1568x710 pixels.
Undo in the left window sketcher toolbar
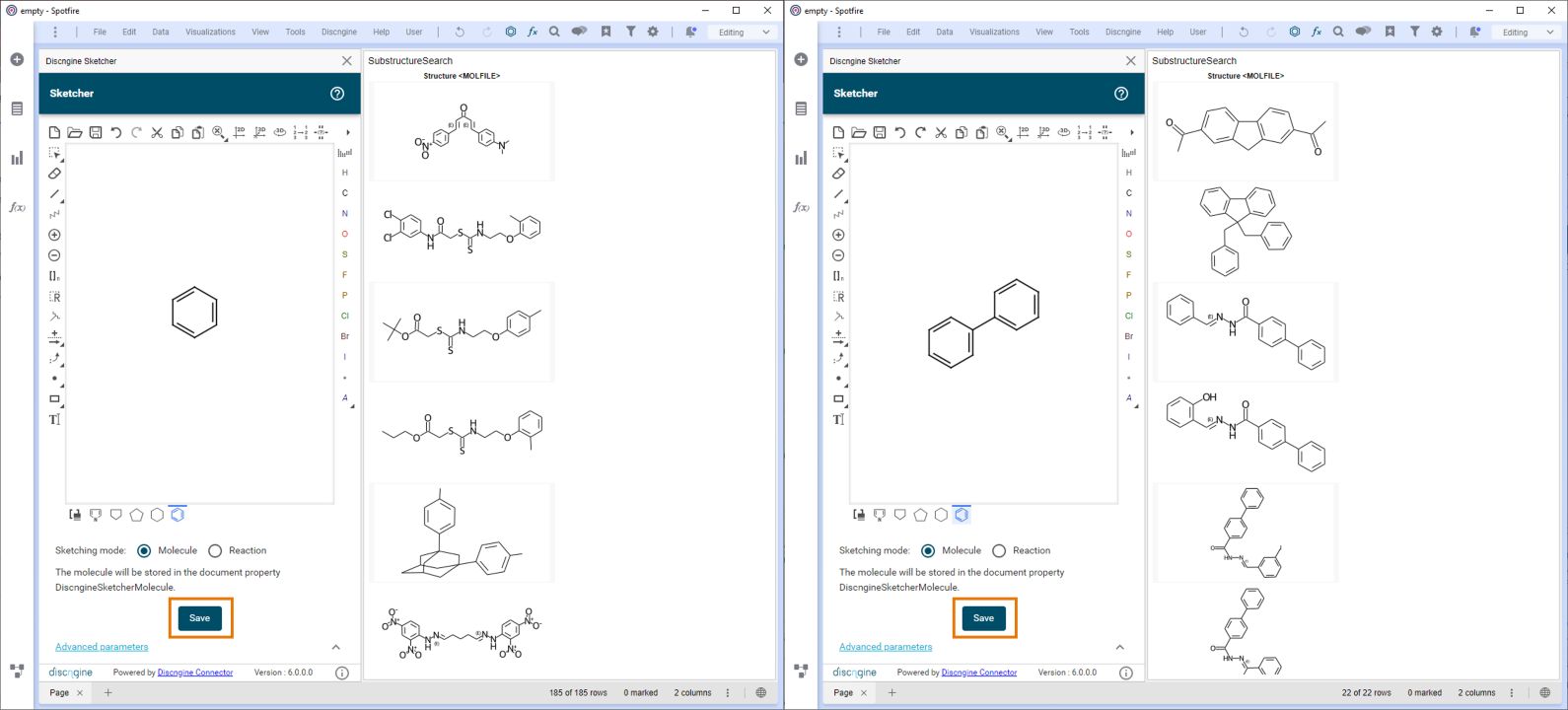coord(116,132)
